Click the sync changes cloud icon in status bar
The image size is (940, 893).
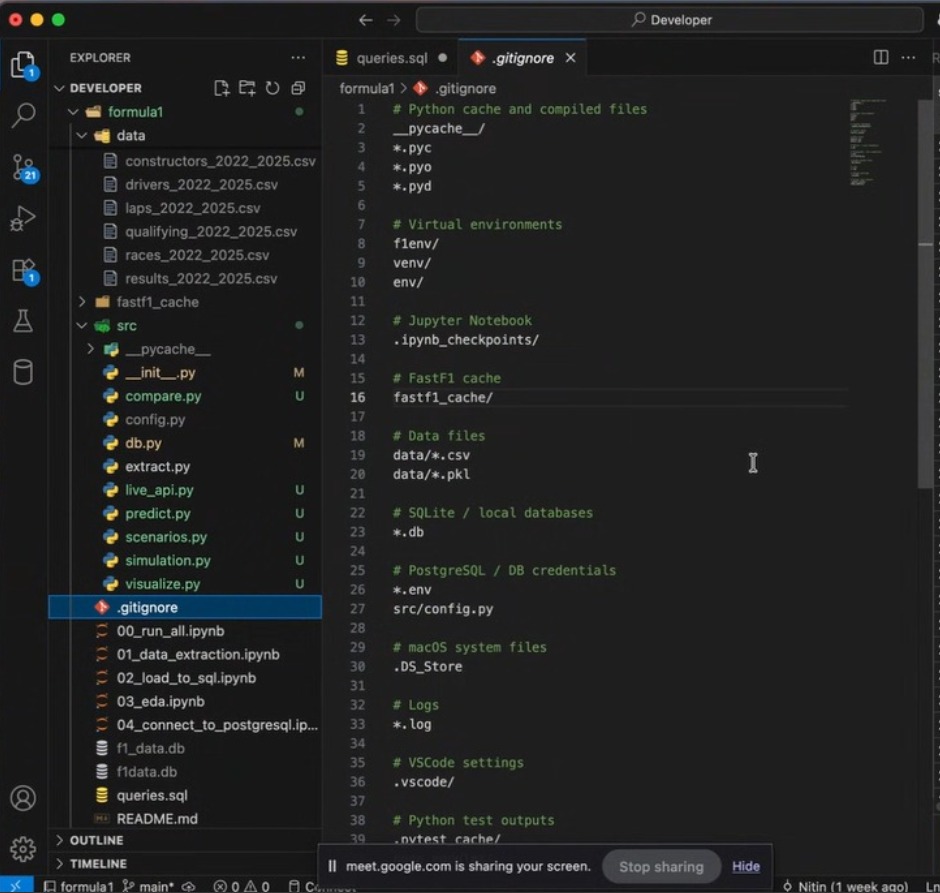(x=189, y=886)
